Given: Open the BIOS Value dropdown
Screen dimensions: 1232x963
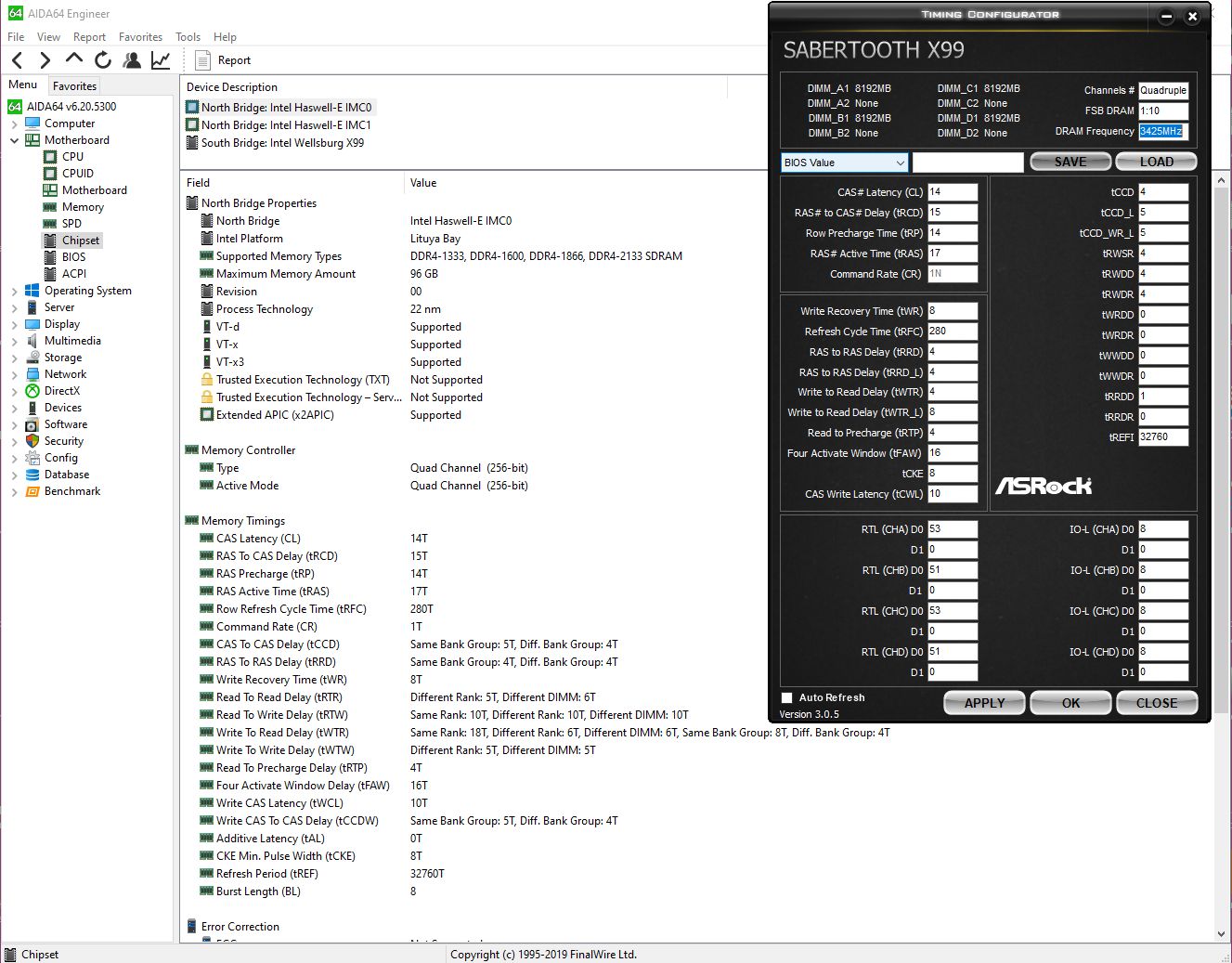Looking at the screenshot, I should [x=845, y=163].
